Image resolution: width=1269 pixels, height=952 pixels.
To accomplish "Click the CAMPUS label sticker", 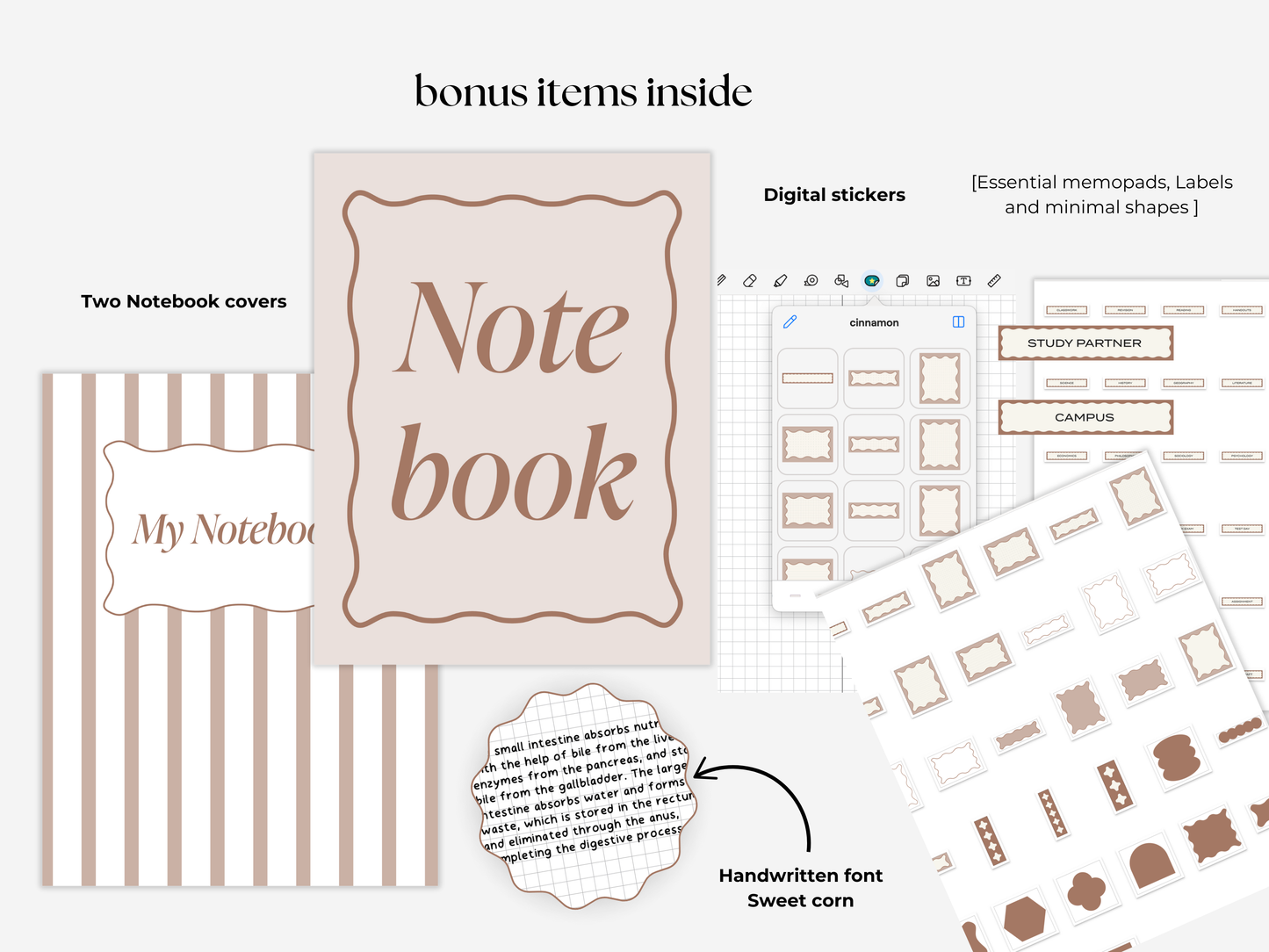I will point(1085,417).
